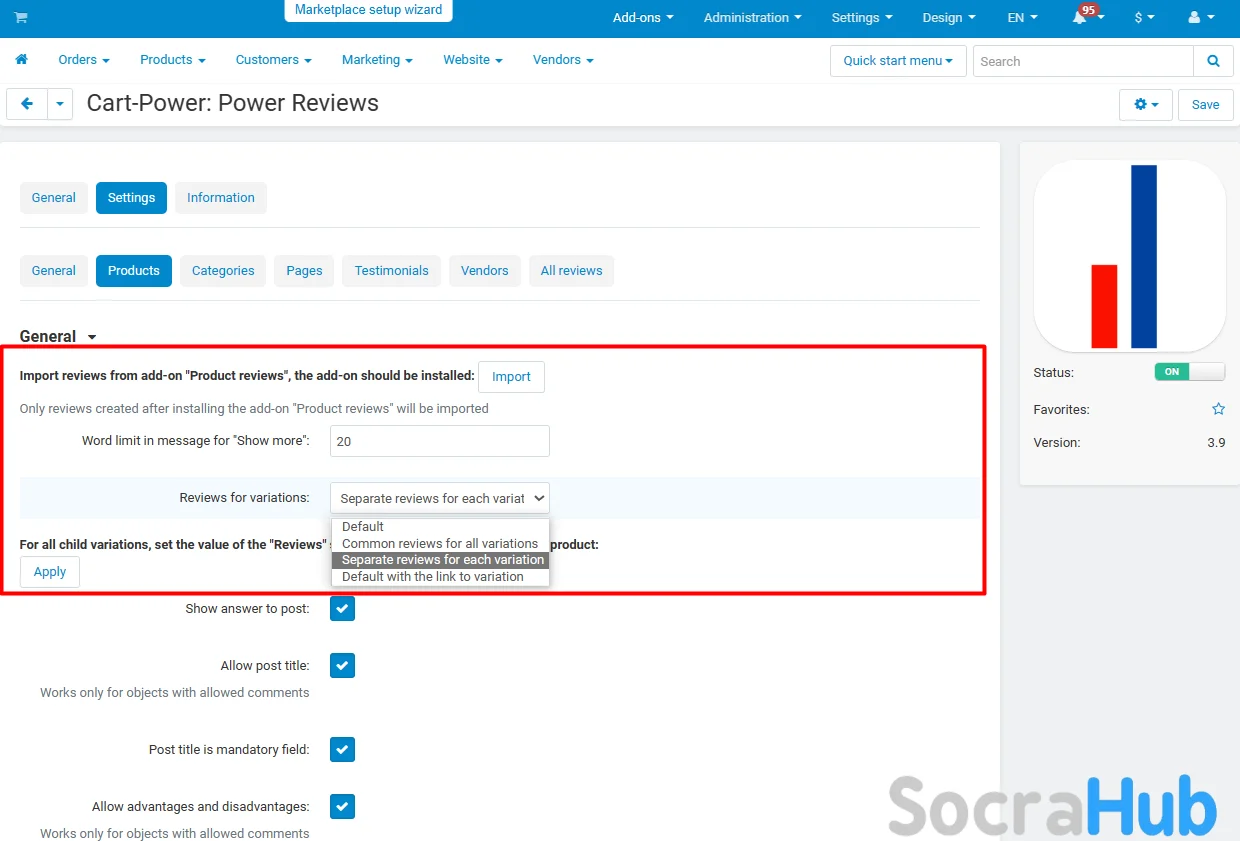Viewport: 1240px width, 841px height.
Task: Open the Customers menu
Action: (274, 60)
